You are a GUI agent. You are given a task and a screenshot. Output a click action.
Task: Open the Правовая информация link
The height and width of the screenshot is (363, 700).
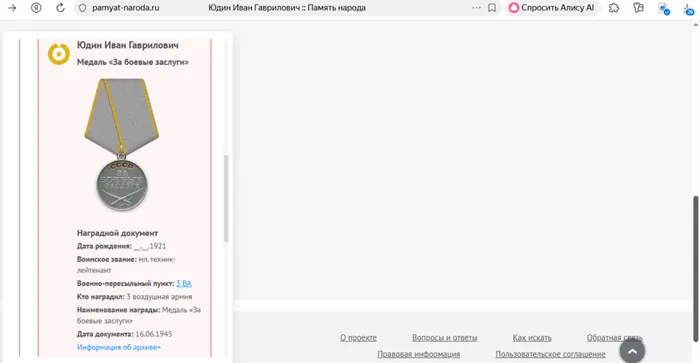tap(419, 354)
